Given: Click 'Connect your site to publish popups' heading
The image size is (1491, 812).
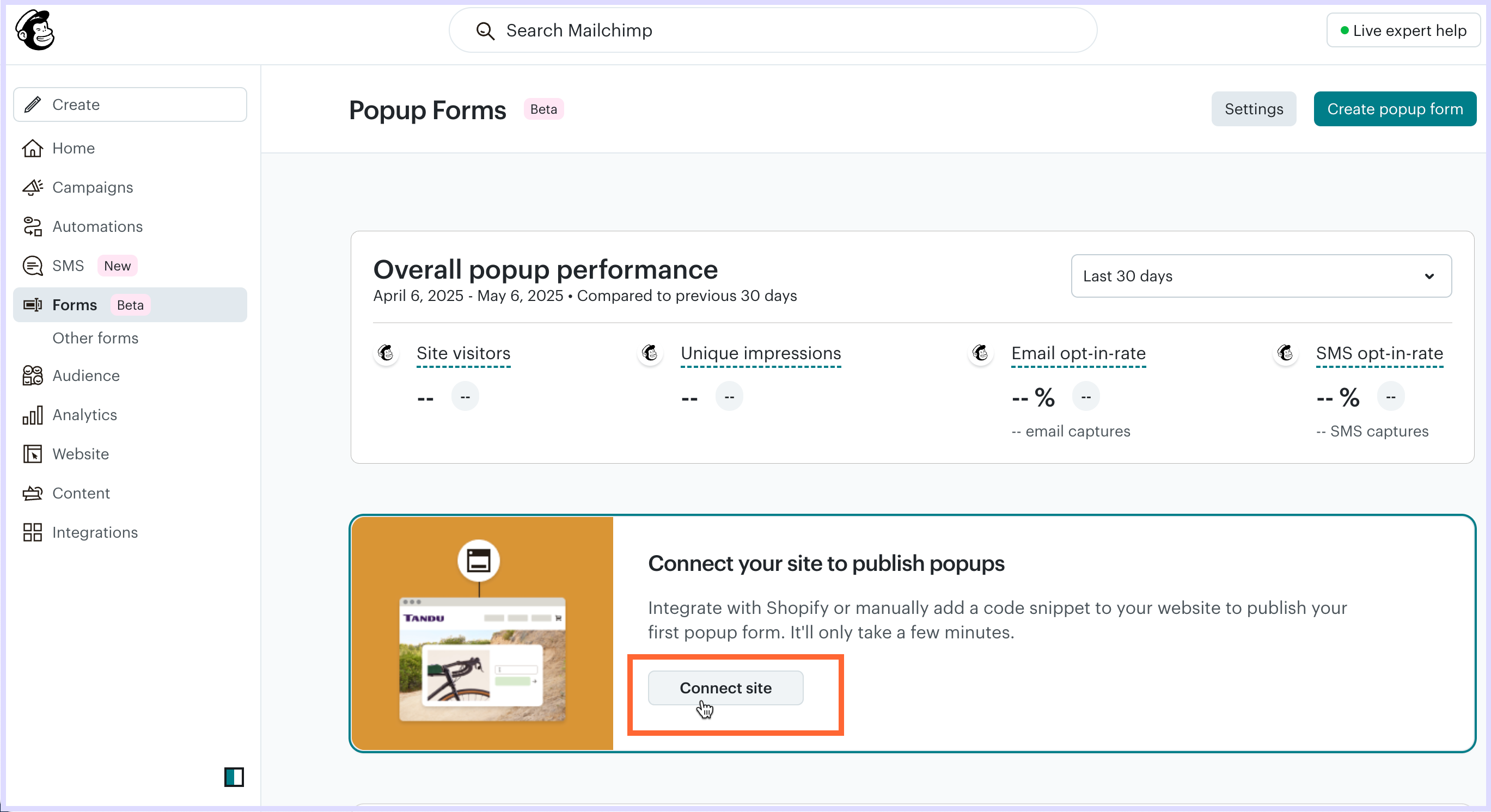Looking at the screenshot, I should 826,563.
